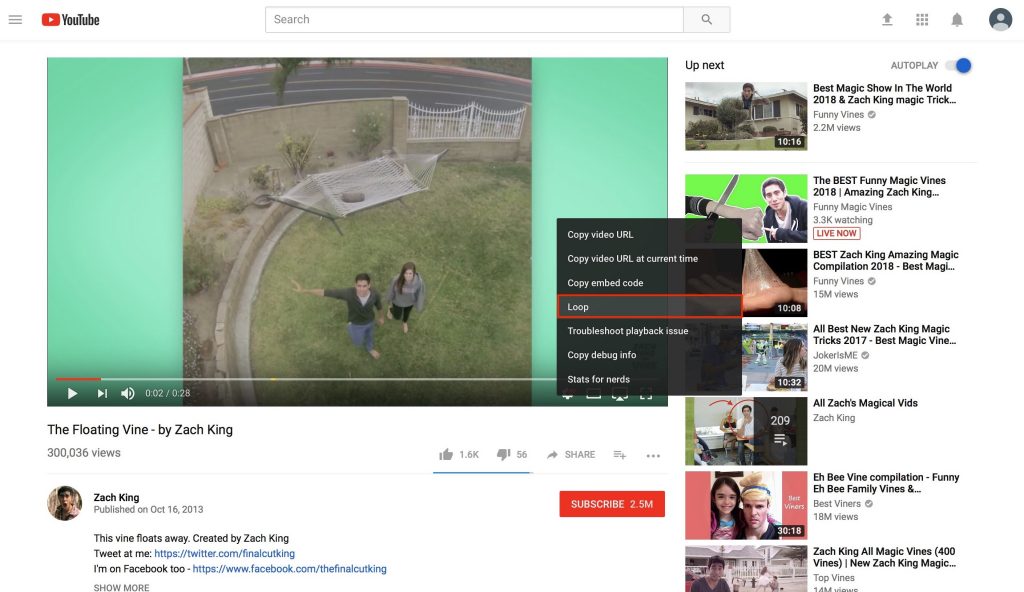
Task: Open the notifications bell
Action: pyautogui.click(x=957, y=20)
